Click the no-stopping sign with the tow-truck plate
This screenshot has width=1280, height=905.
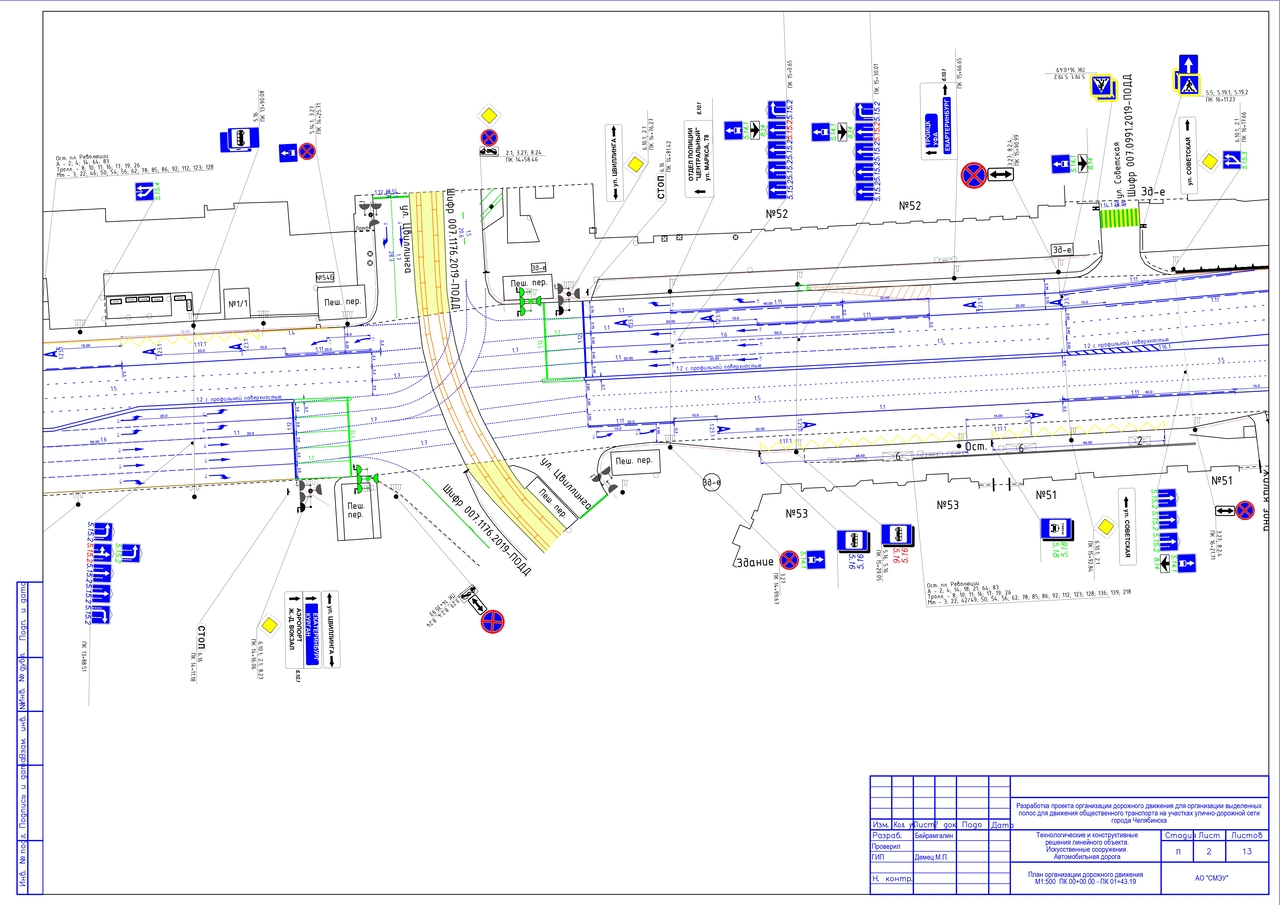488,138
